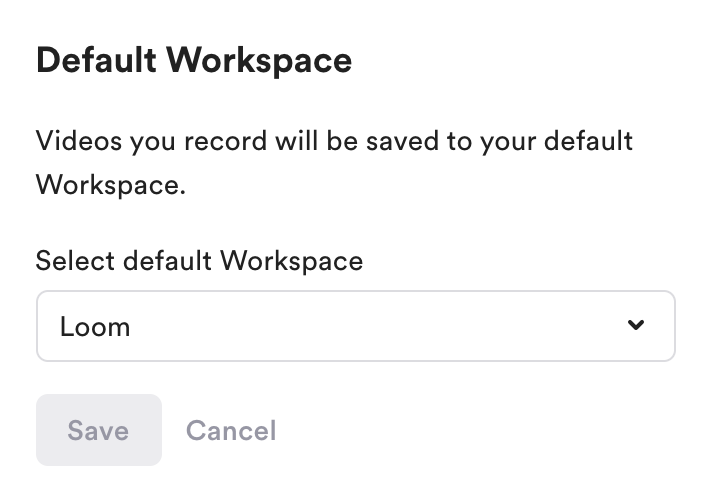The width and height of the screenshot is (708, 494).
Task: Expand the Workspace selector showing Loom
Action: tap(355, 326)
